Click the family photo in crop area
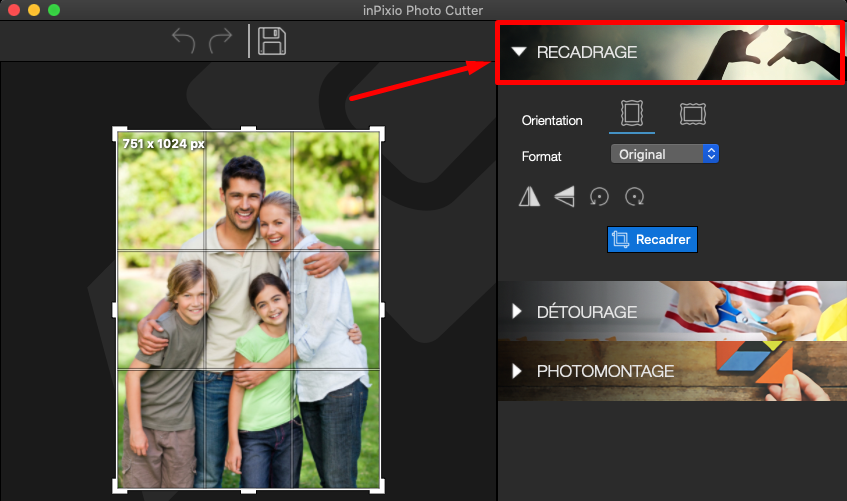The height and width of the screenshot is (501, 847). click(248, 310)
